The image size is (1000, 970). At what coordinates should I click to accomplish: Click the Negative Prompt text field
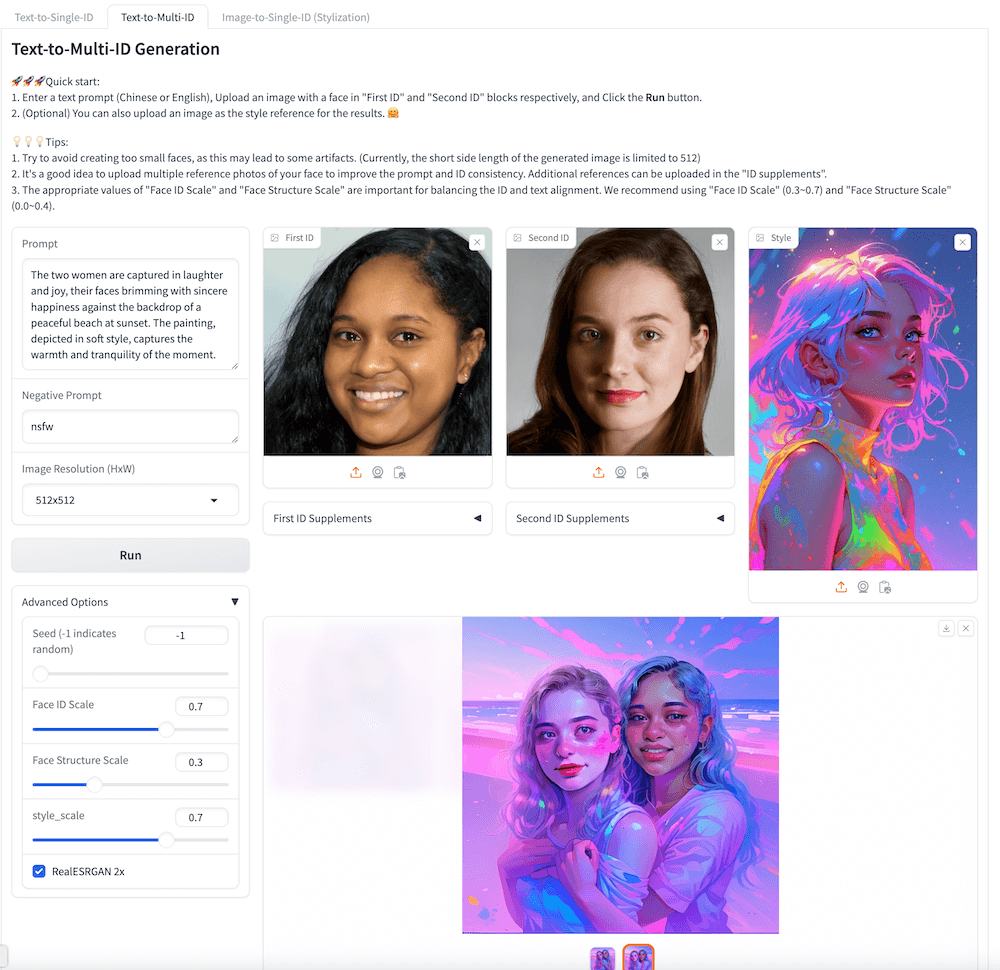pos(130,426)
